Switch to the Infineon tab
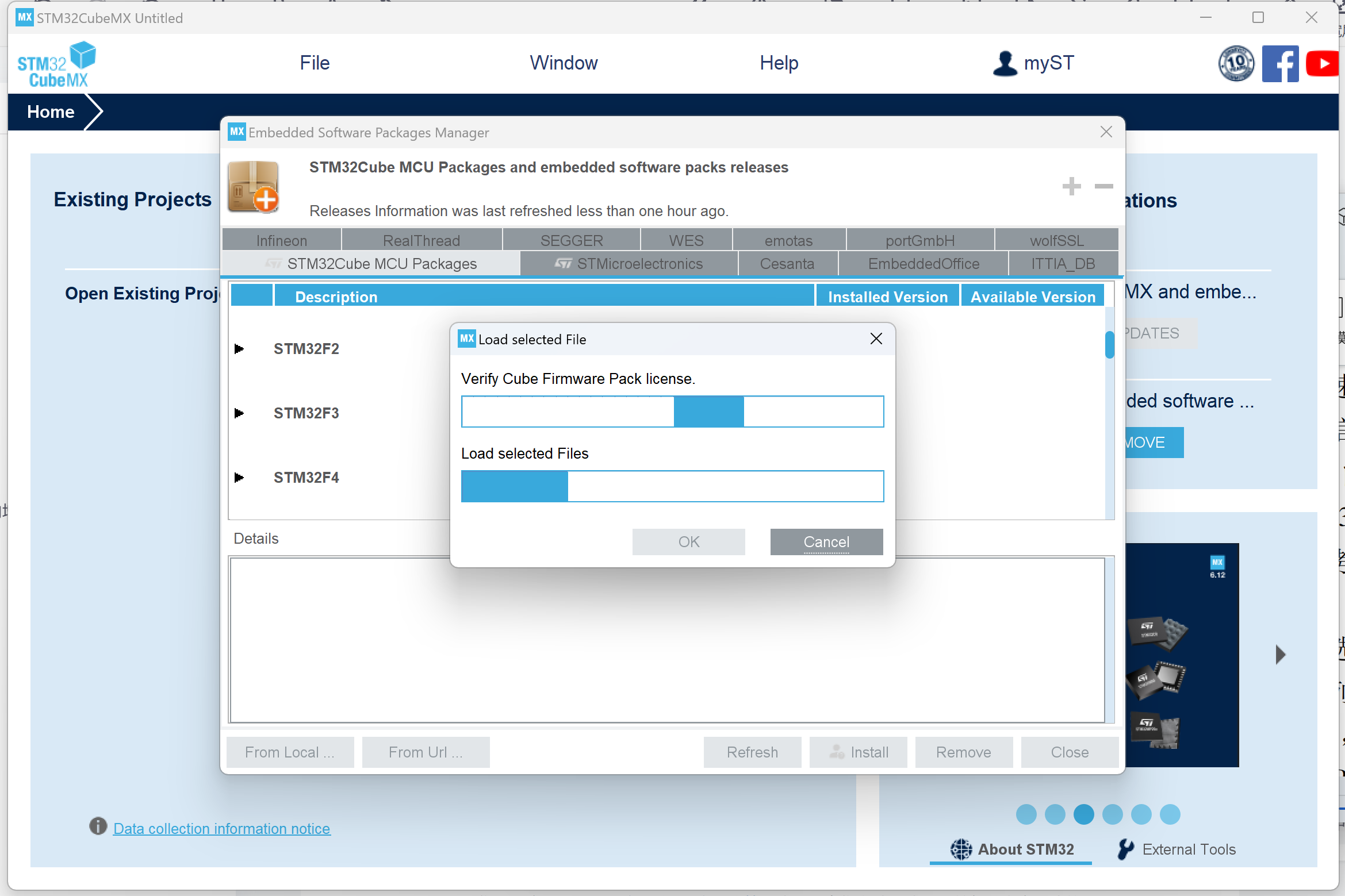The height and width of the screenshot is (896, 1345). click(x=282, y=240)
